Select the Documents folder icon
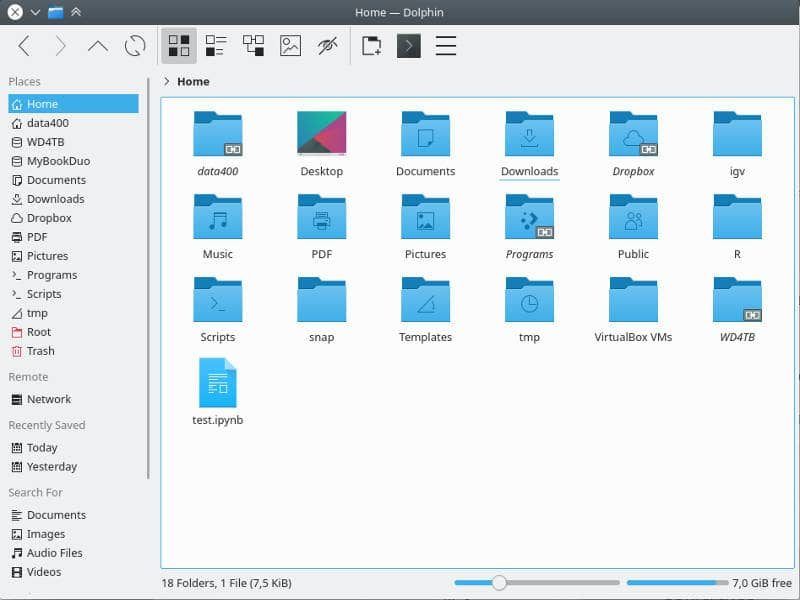The height and width of the screenshot is (600, 800). 426,134
